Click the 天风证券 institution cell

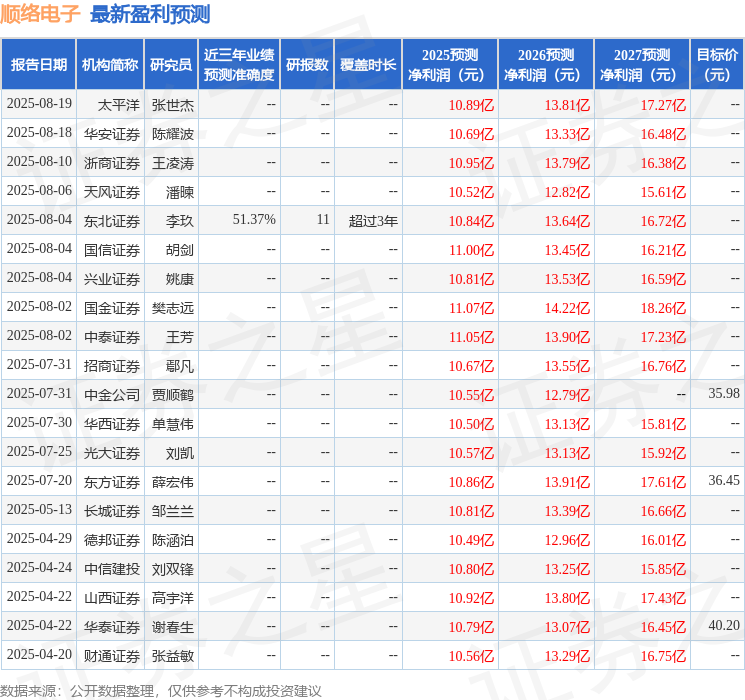tap(112, 192)
